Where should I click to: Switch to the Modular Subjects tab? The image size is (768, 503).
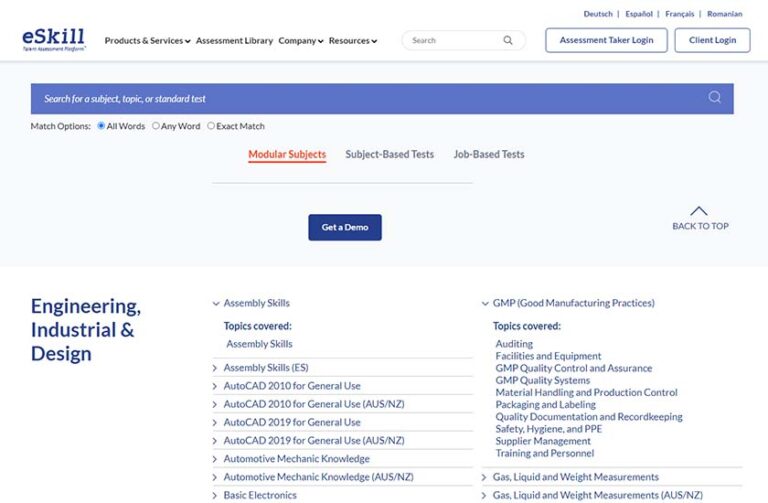point(287,154)
